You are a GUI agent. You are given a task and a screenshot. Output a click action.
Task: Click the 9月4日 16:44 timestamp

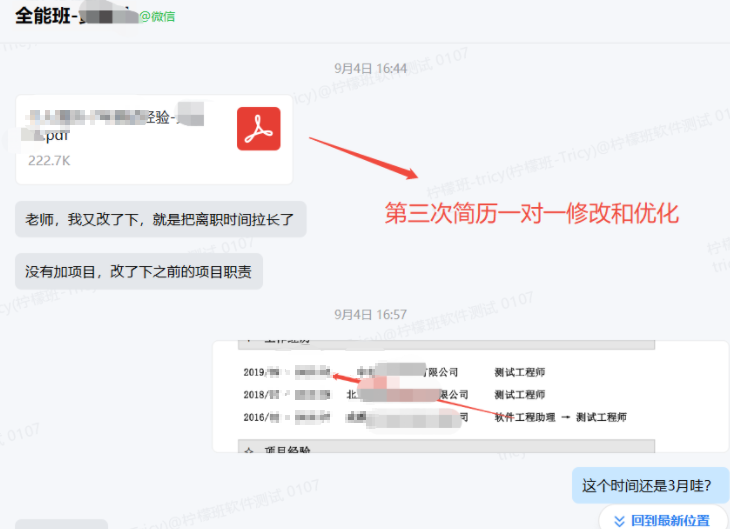point(370,69)
